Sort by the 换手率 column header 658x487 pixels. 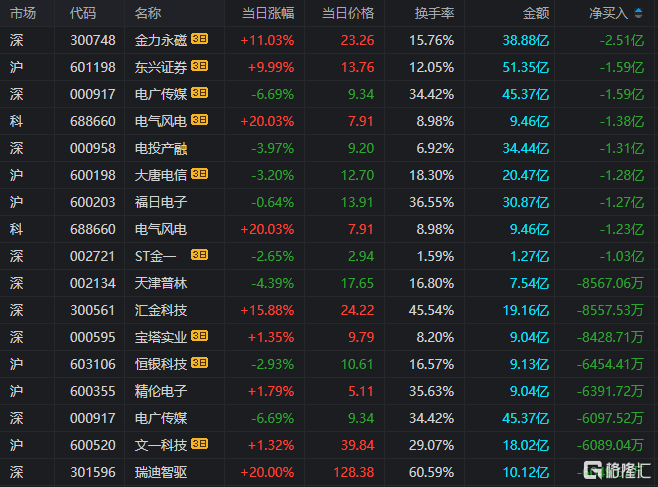point(434,13)
